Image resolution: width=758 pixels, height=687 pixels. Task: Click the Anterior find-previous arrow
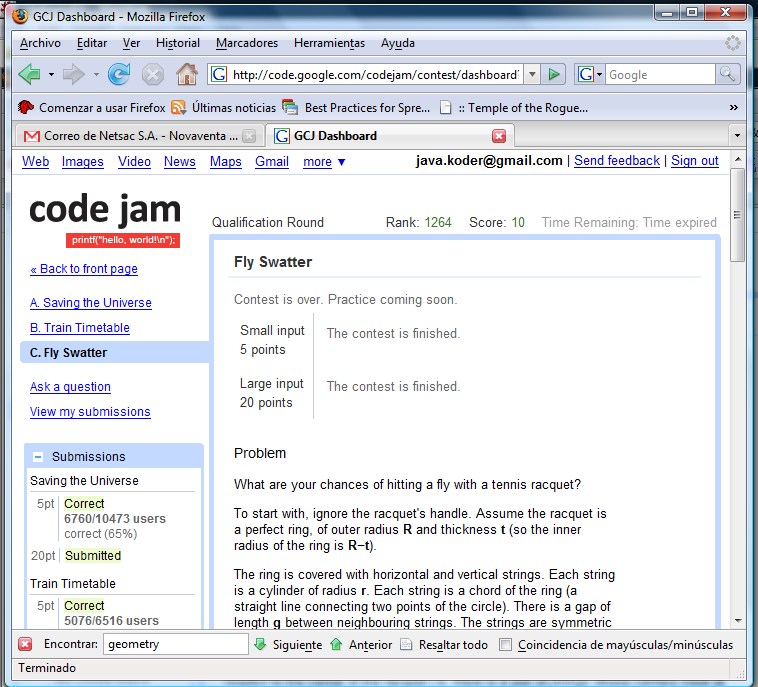(335, 645)
